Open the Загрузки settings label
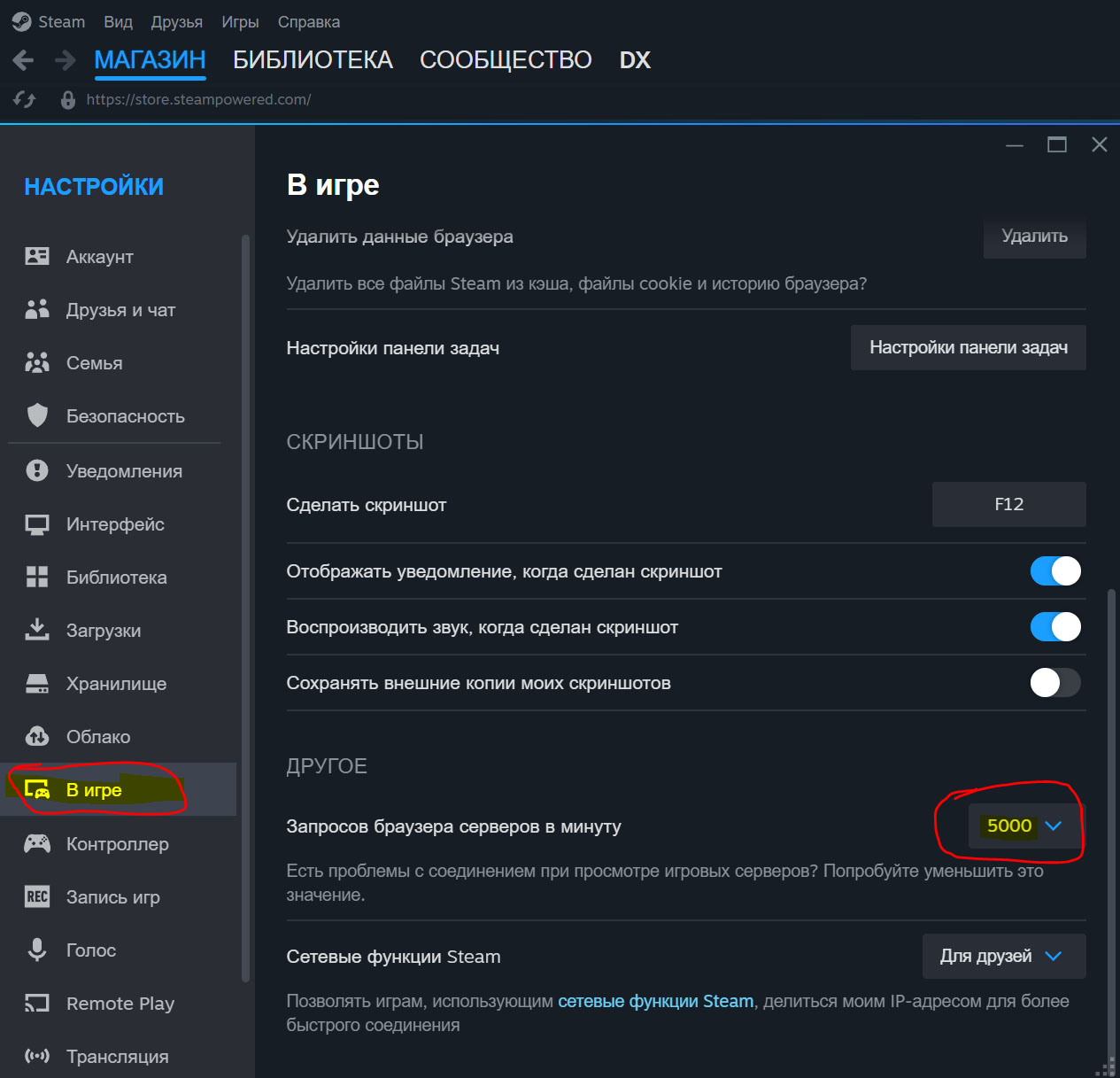This screenshot has width=1120, height=1078. tap(104, 631)
